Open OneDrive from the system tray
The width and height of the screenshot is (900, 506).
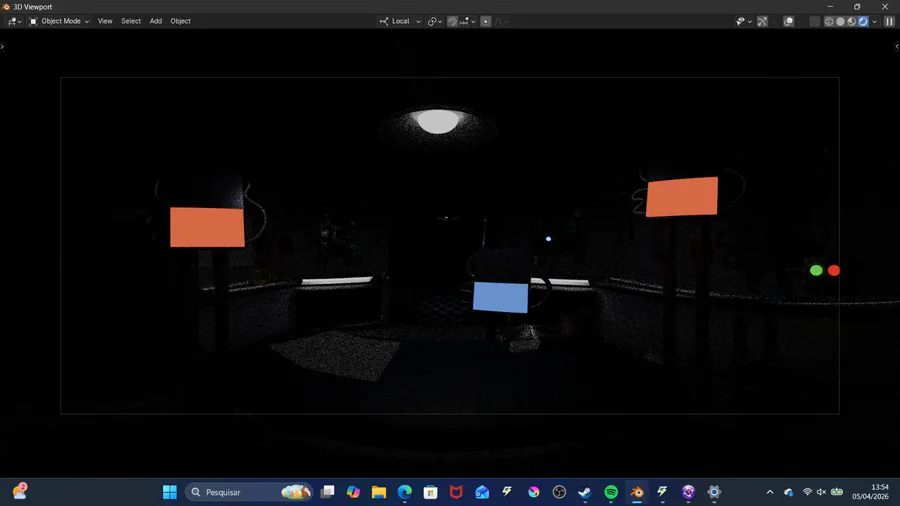[789, 492]
